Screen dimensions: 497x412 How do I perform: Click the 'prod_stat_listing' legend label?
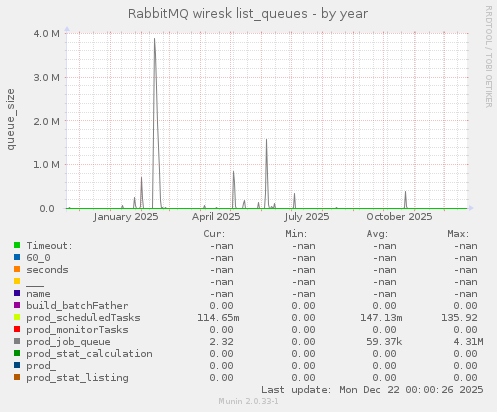[77, 378]
